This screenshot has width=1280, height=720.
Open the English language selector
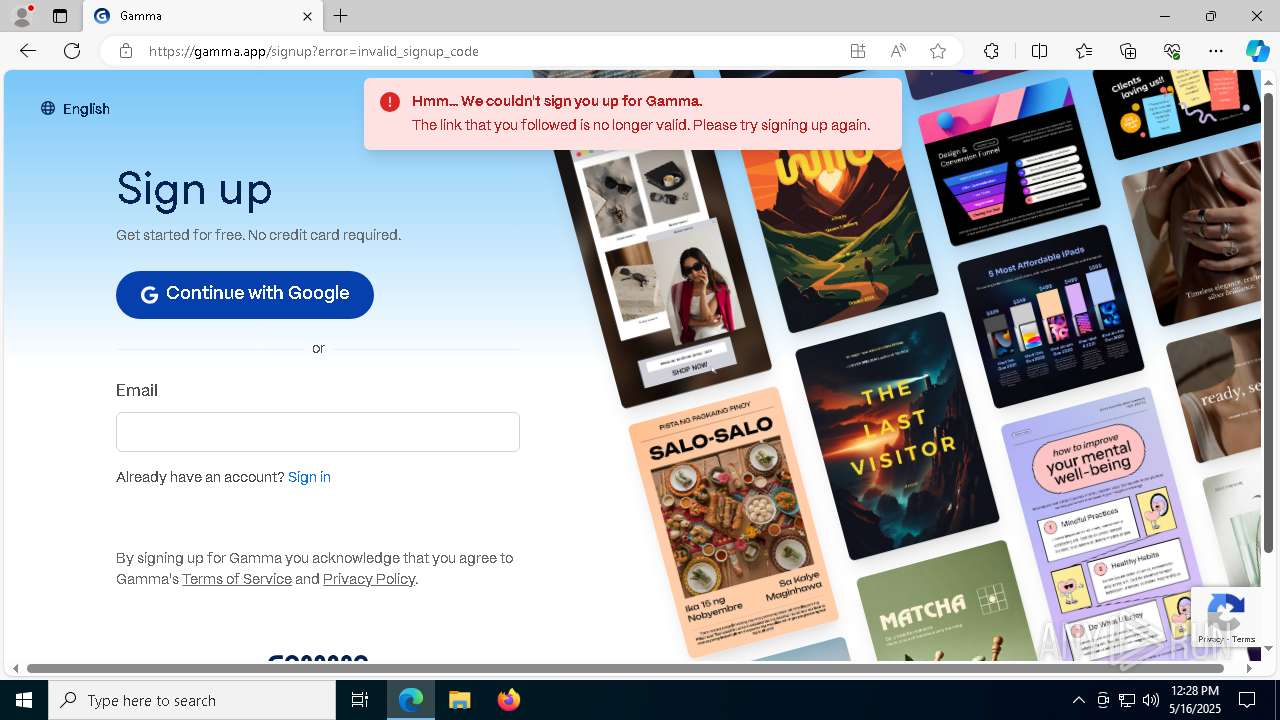pos(75,109)
